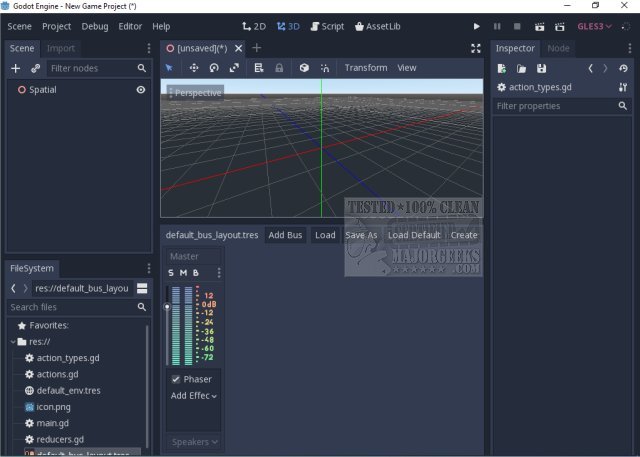Viewport: 640px width, 457px height.
Task: Select the Move mode tool in viewport toolbar
Action: tap(194, 68)
